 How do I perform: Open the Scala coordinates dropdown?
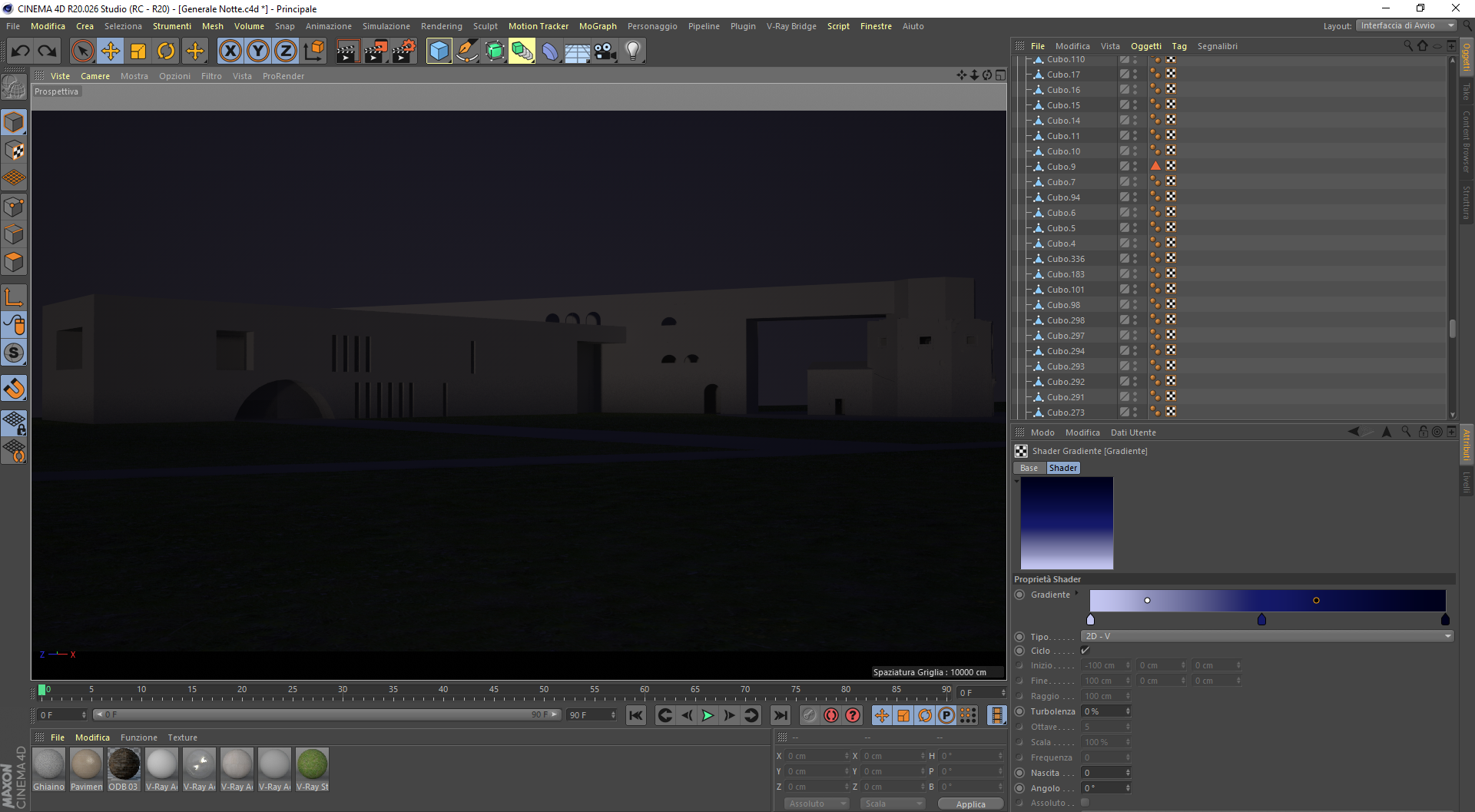(x=893, y=804)
